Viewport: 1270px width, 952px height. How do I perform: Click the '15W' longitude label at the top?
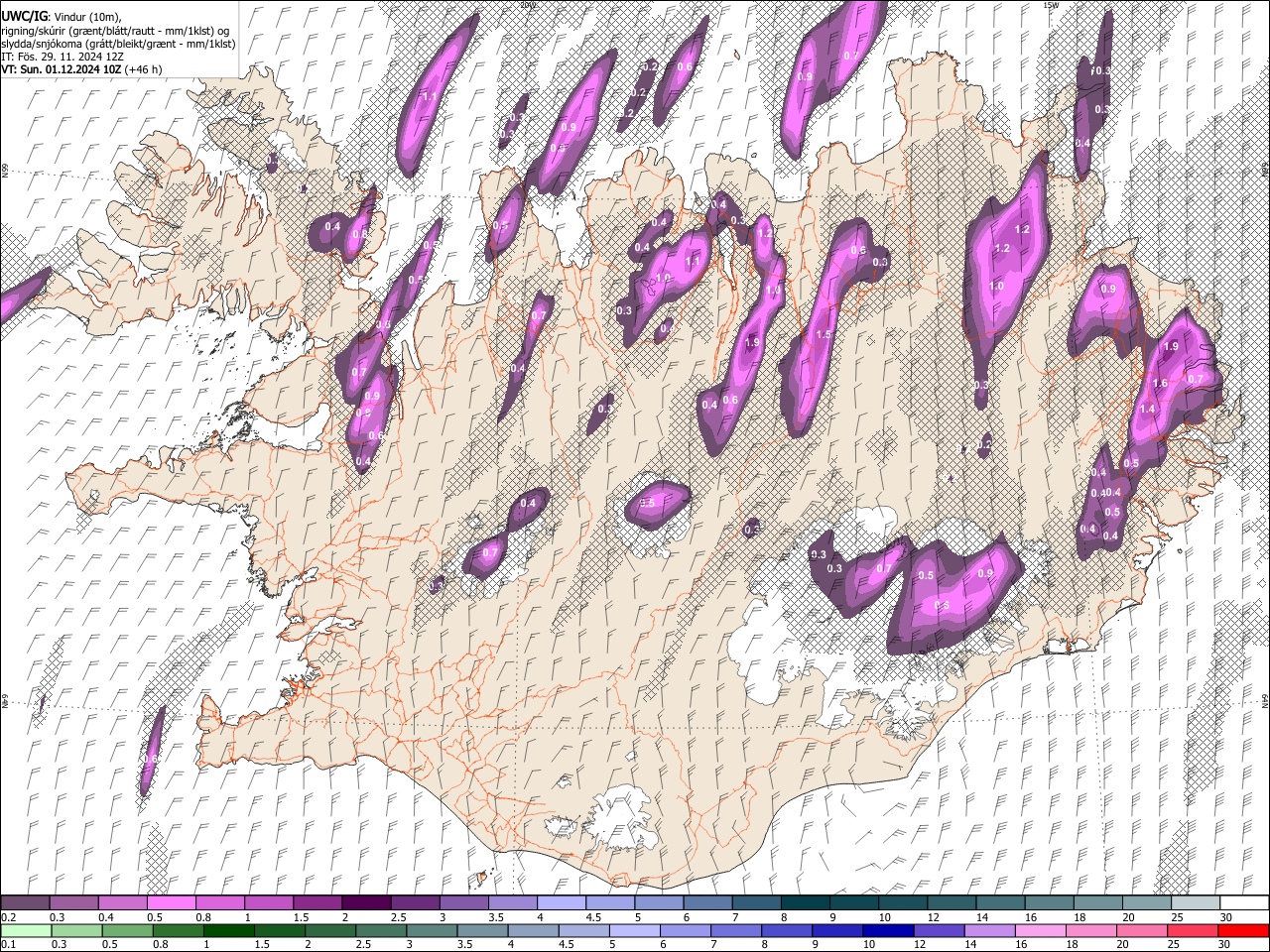[1053, 5]
